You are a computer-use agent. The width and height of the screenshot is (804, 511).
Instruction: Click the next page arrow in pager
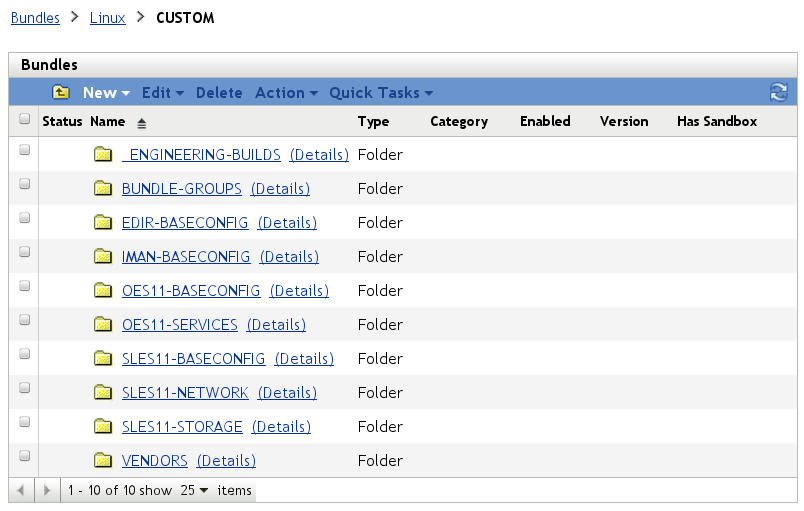[x=47, y=491]
